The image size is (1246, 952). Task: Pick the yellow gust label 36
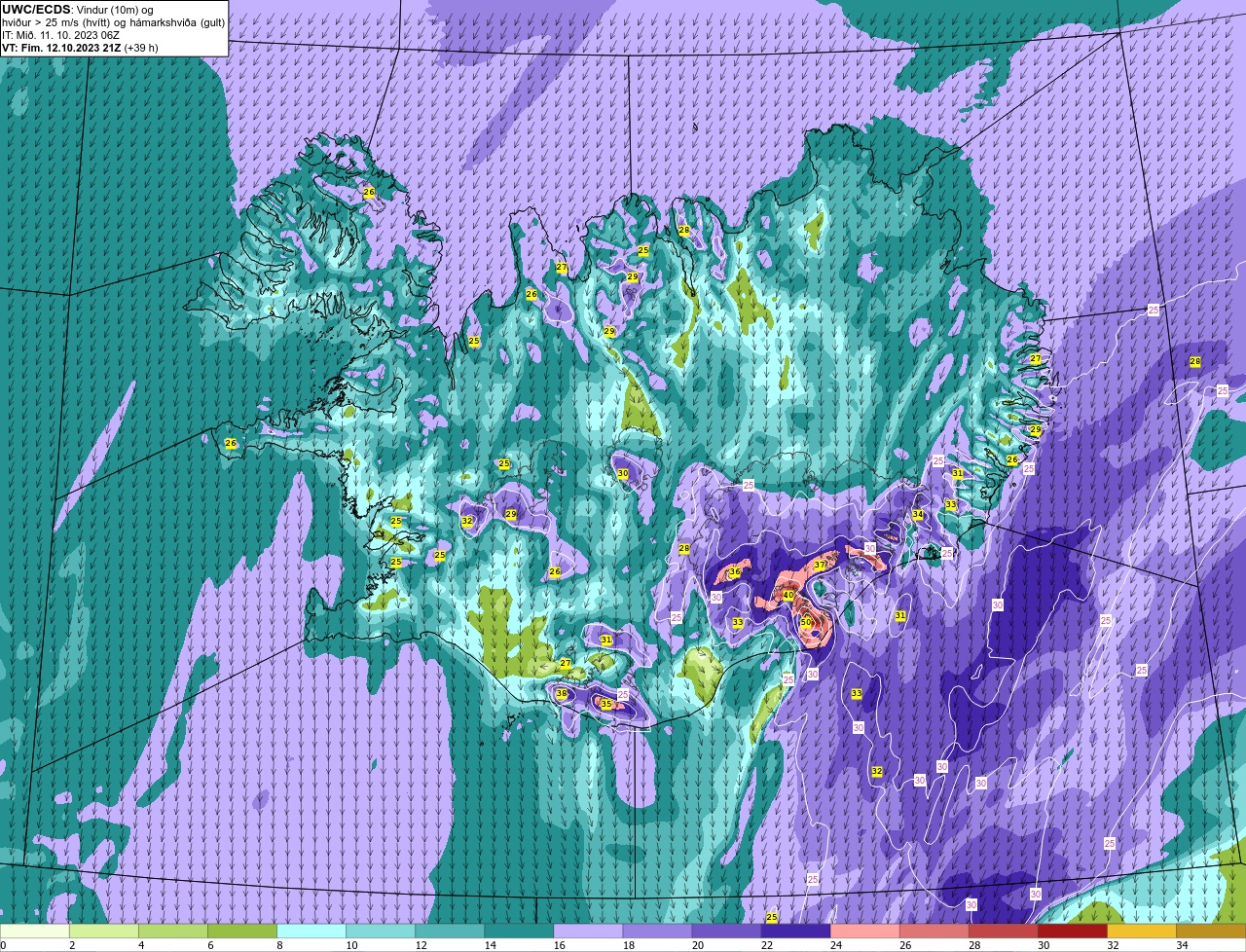[x=735, y=572]
